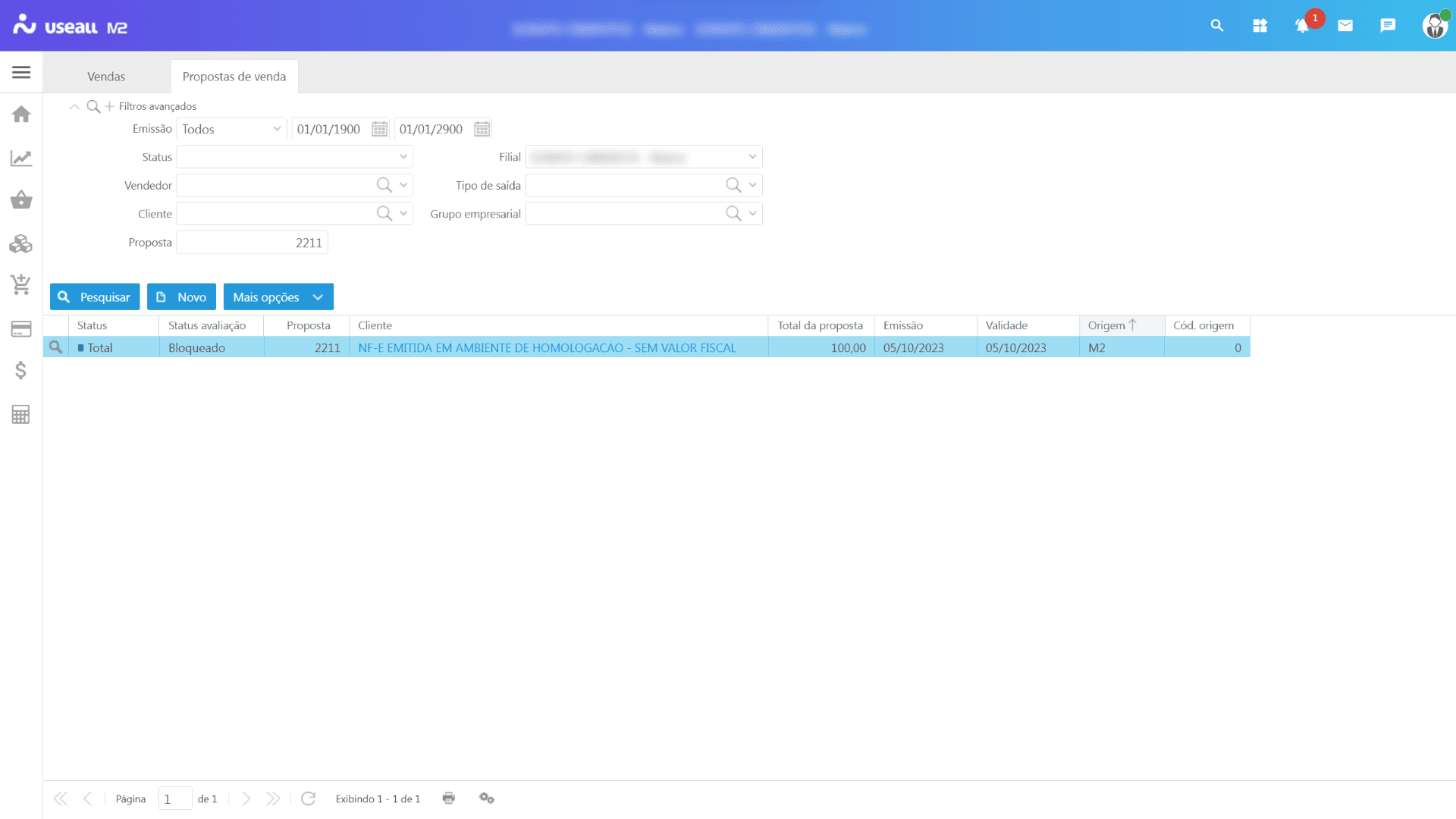The image size is (1456, 819).
Task: Open the Mais opções dropdown button
Action: coord(278,297)
